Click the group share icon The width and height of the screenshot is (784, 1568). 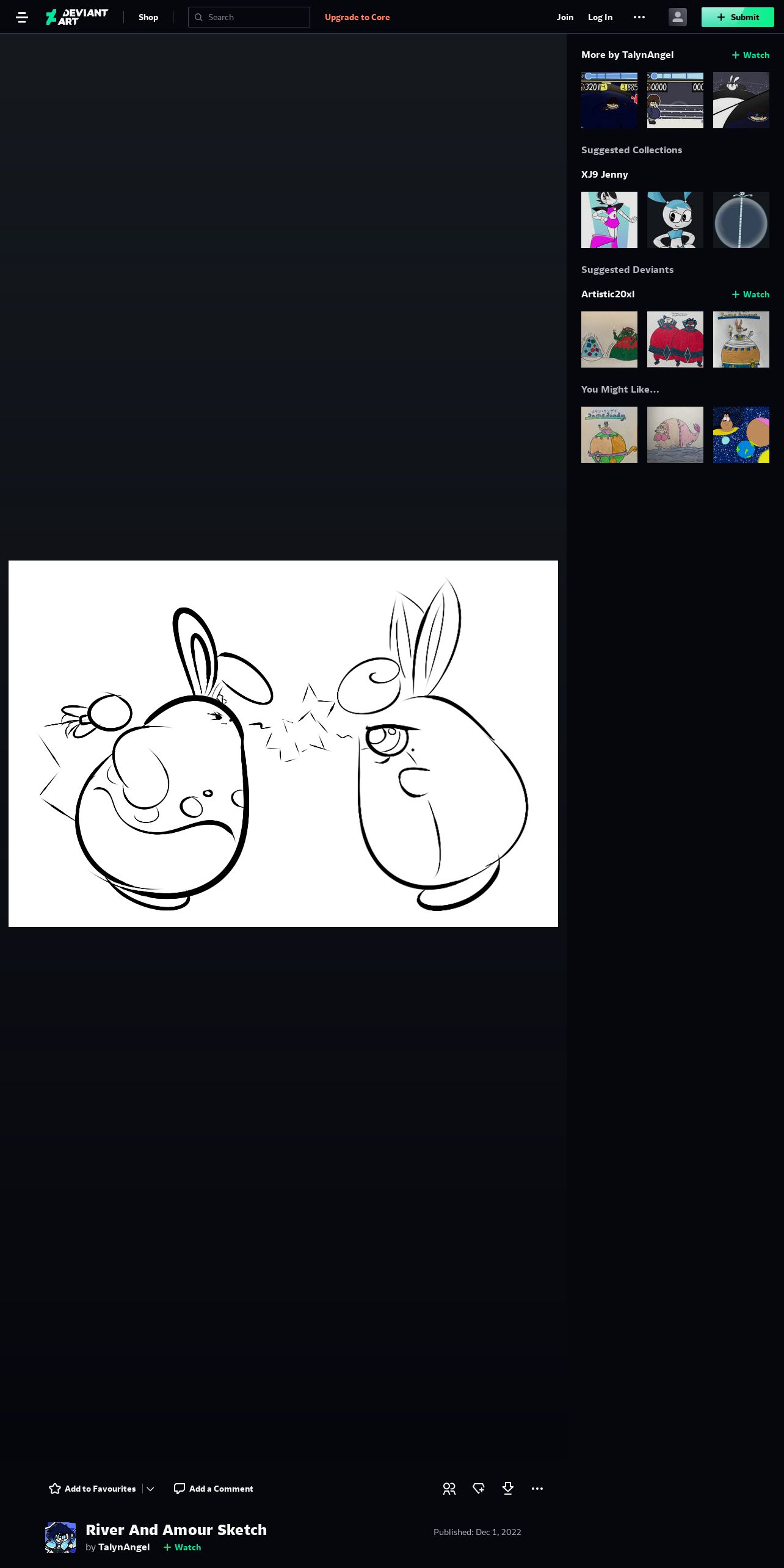click(x=449, y=1489)
